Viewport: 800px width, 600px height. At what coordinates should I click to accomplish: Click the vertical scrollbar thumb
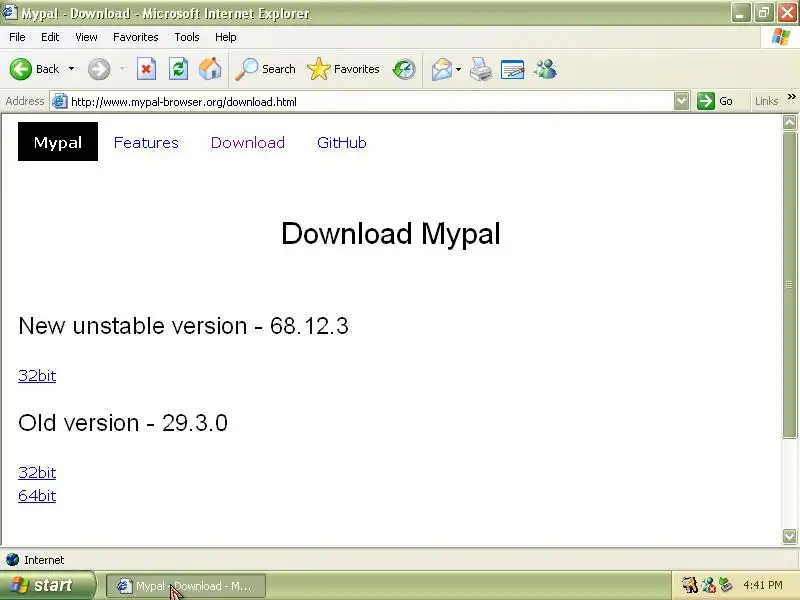point(789,284)
